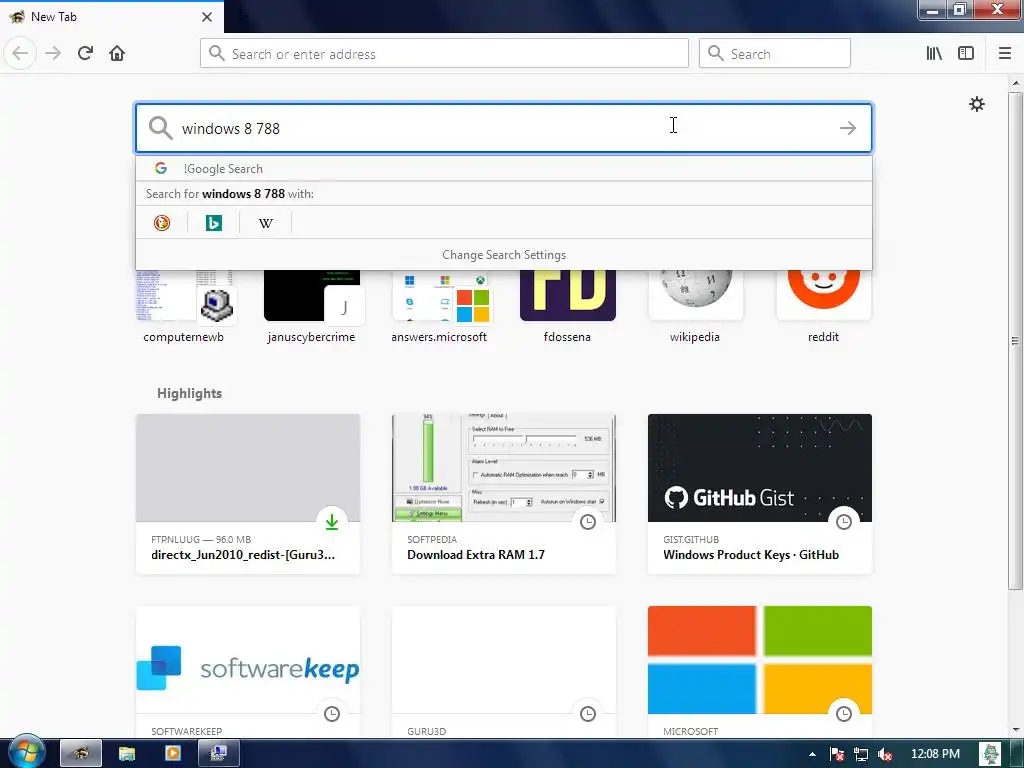This screenshot has width=1024, height=768.
Task: Click the browser Forward arrow button
Action: (x=53, y=53)
